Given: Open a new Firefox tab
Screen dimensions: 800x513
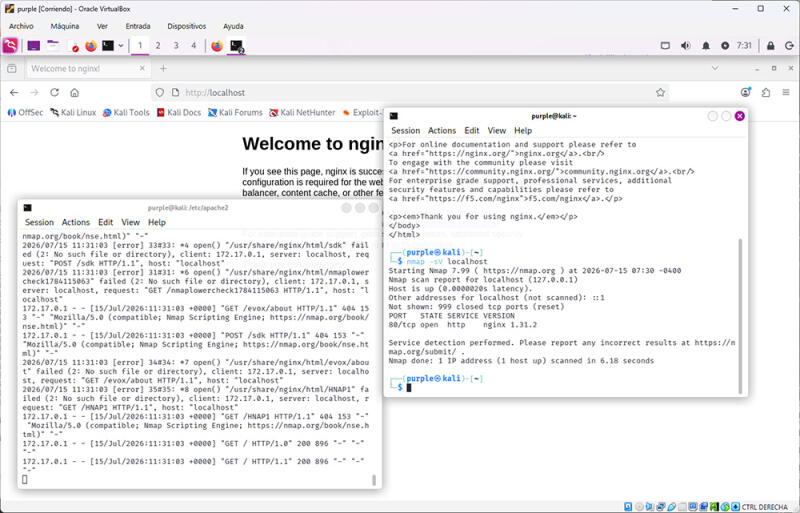Looking at the screenshot, I should pyautogui.click(x=163, y=68).
